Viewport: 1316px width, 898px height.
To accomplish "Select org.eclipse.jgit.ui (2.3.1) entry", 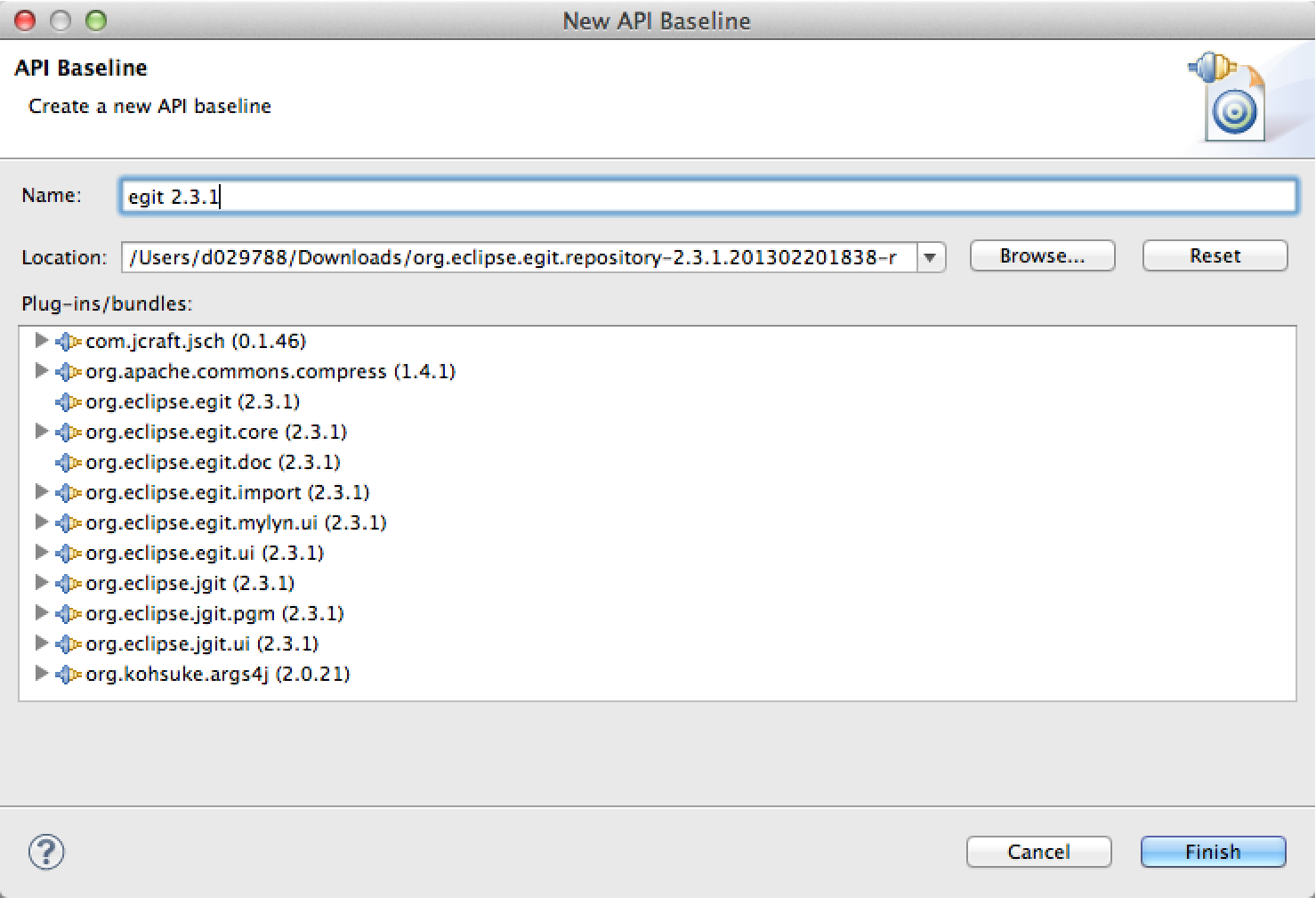I will click(201, 644).
